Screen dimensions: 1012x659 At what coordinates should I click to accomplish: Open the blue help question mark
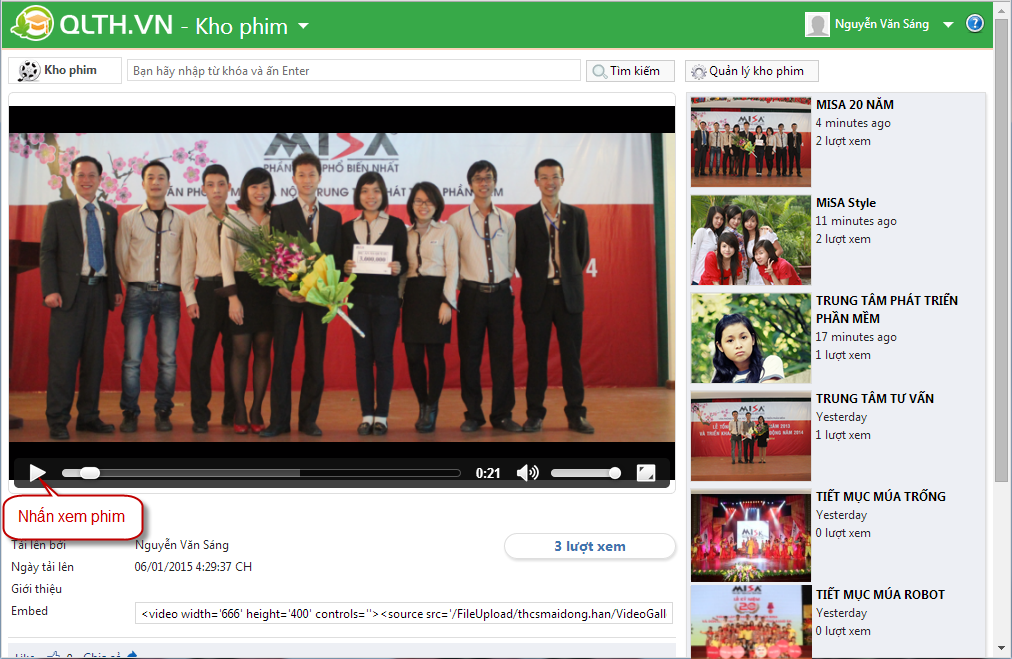click(x=975, y=23)
